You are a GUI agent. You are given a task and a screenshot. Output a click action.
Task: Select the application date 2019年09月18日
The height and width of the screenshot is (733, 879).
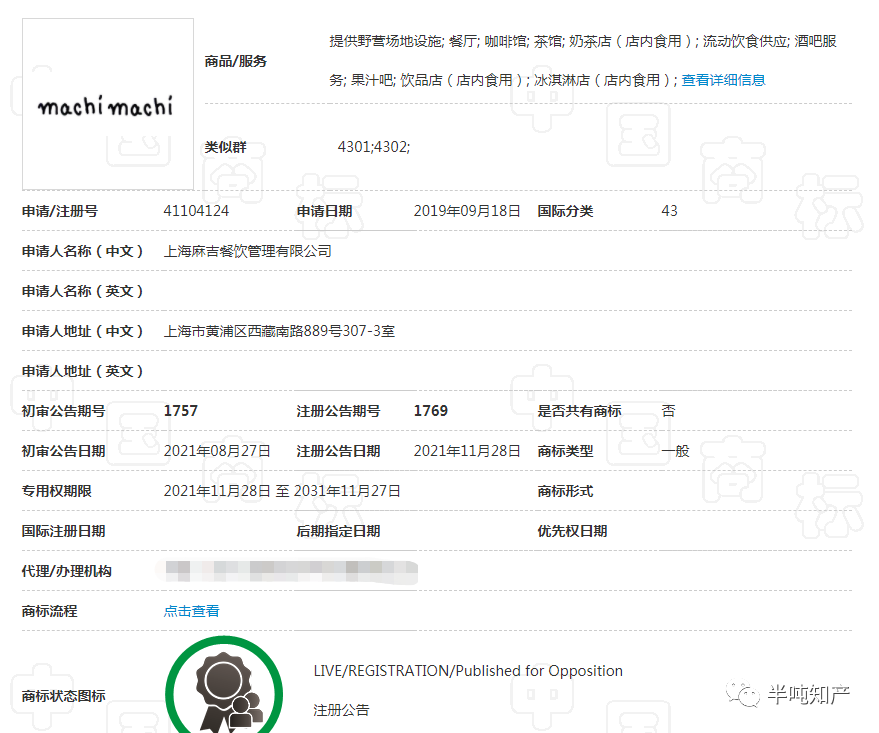[467, 211]
